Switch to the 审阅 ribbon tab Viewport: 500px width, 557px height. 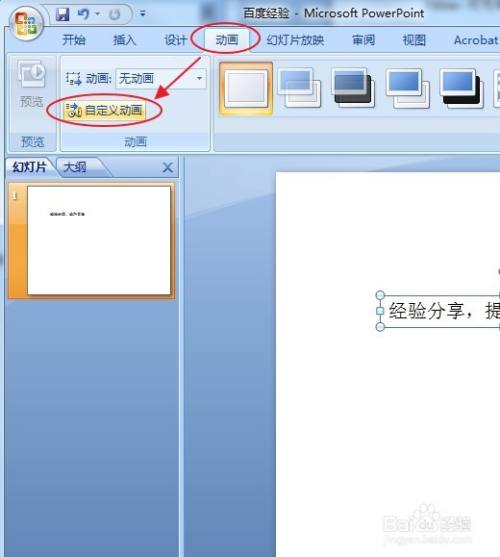[363, 40]
